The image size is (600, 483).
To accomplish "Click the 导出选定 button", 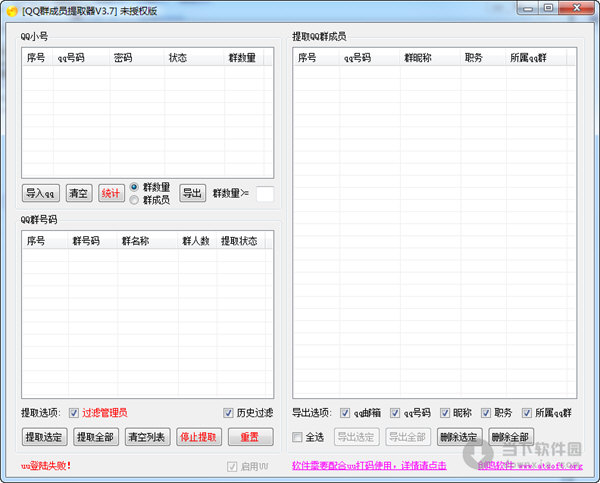I will tap(357, 437).
